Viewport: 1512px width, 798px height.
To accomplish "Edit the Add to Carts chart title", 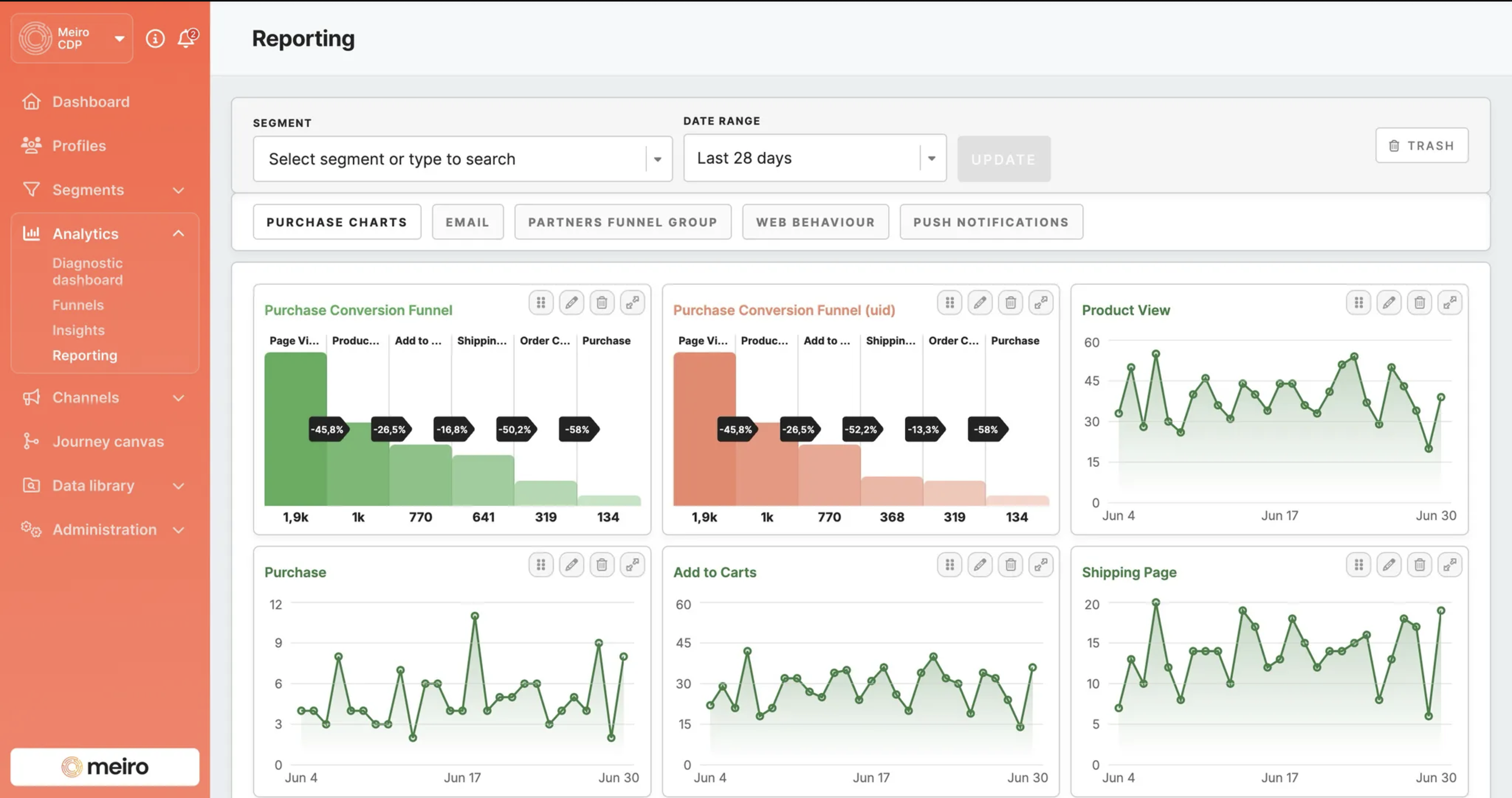I will tap(980, 564).
